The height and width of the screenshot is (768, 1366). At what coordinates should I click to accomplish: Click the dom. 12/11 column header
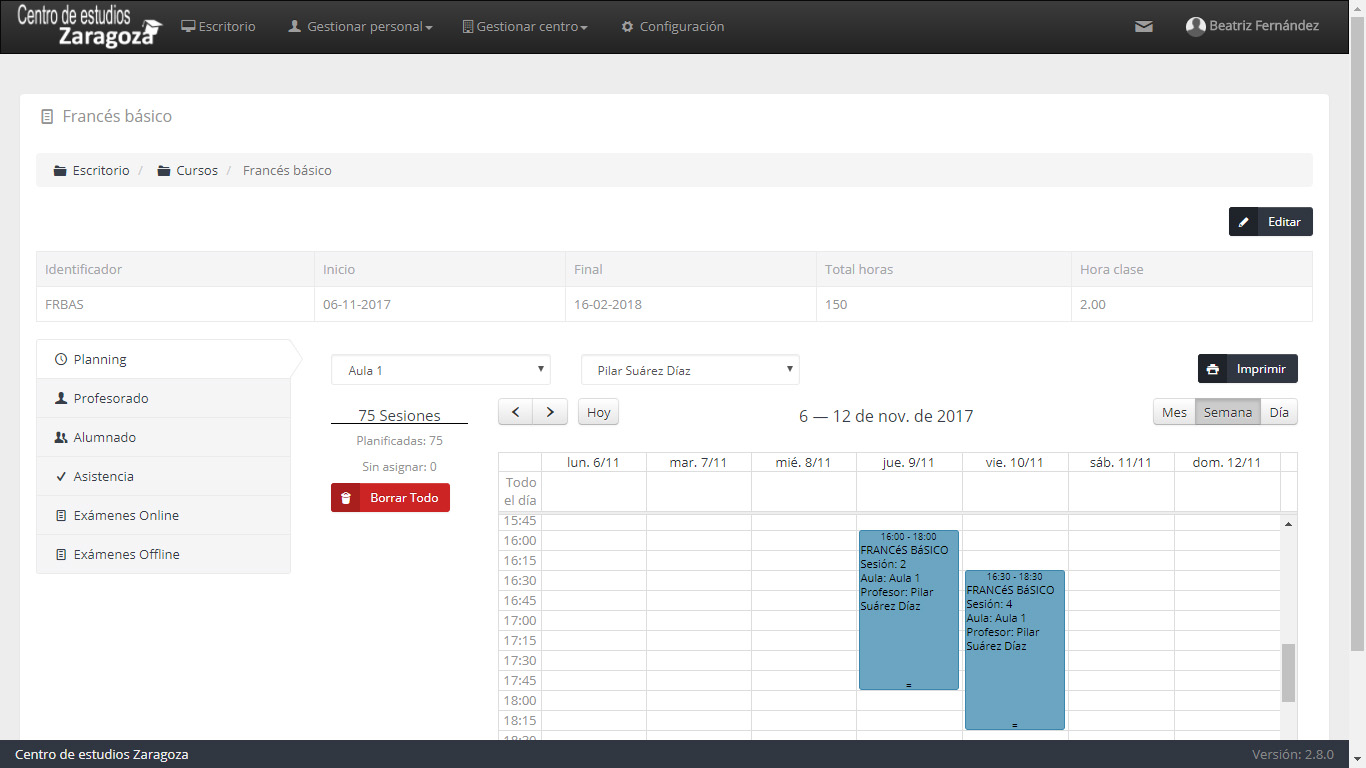[1227, 462]
